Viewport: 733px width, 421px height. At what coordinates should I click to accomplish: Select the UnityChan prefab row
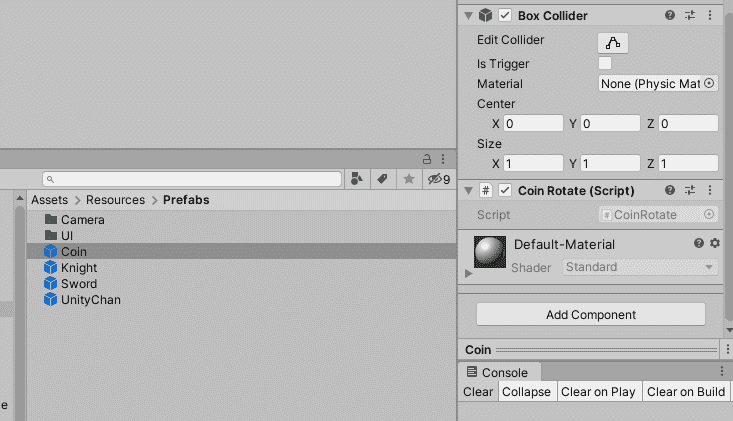pos(242,299)
